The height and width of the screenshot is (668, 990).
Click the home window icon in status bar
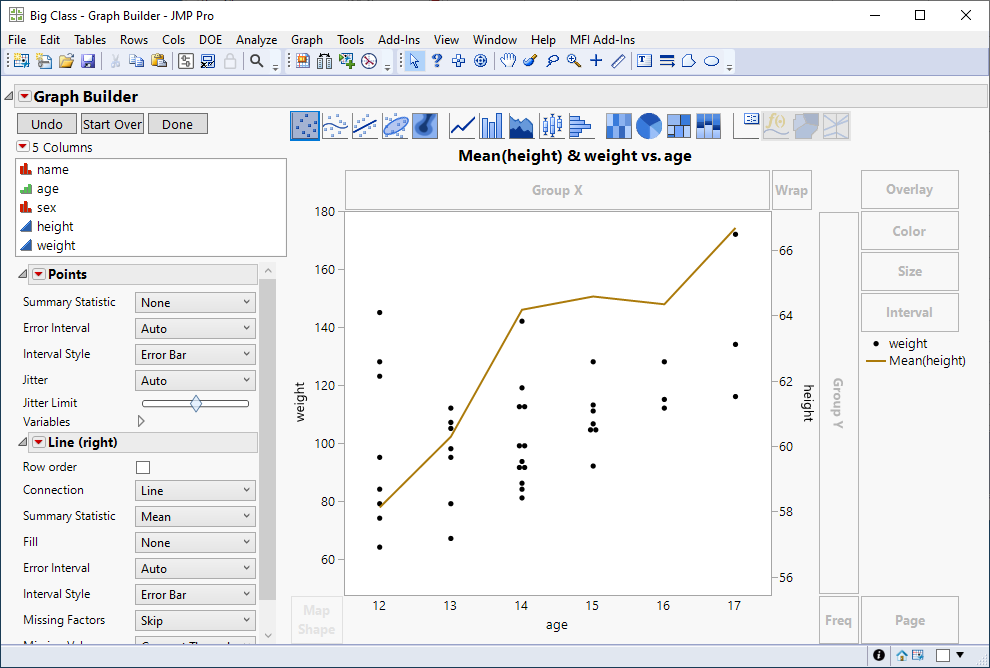pos(902,655)
